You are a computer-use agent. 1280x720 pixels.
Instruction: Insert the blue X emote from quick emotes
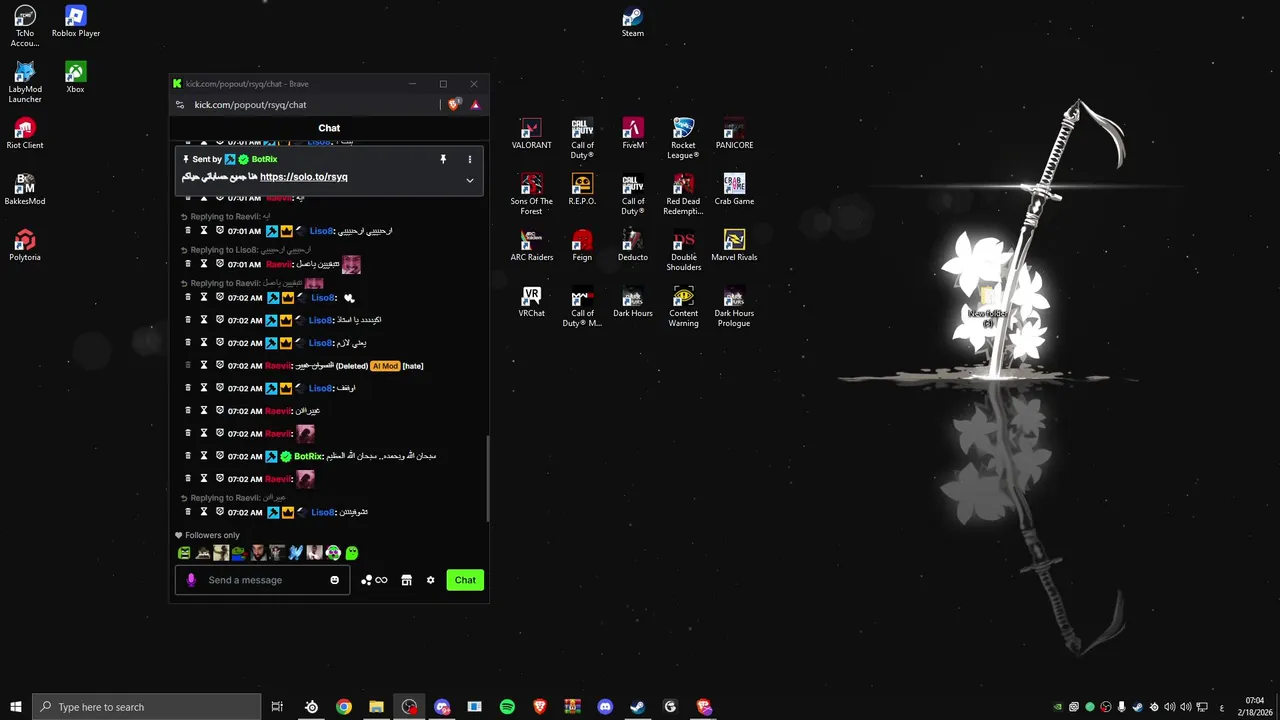pyautogui.click(x=296, y=552)
